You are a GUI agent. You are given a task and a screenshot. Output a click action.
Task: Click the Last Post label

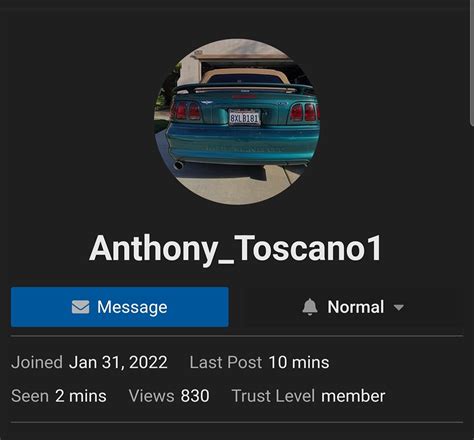click(226, 362)
